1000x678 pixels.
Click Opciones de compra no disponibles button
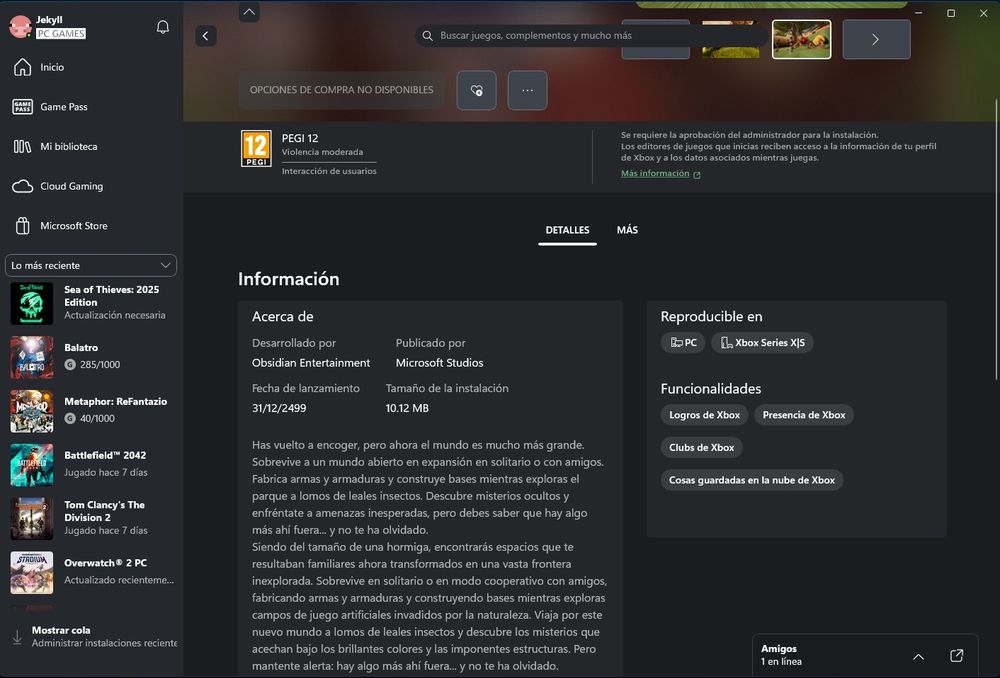point(341,90)
